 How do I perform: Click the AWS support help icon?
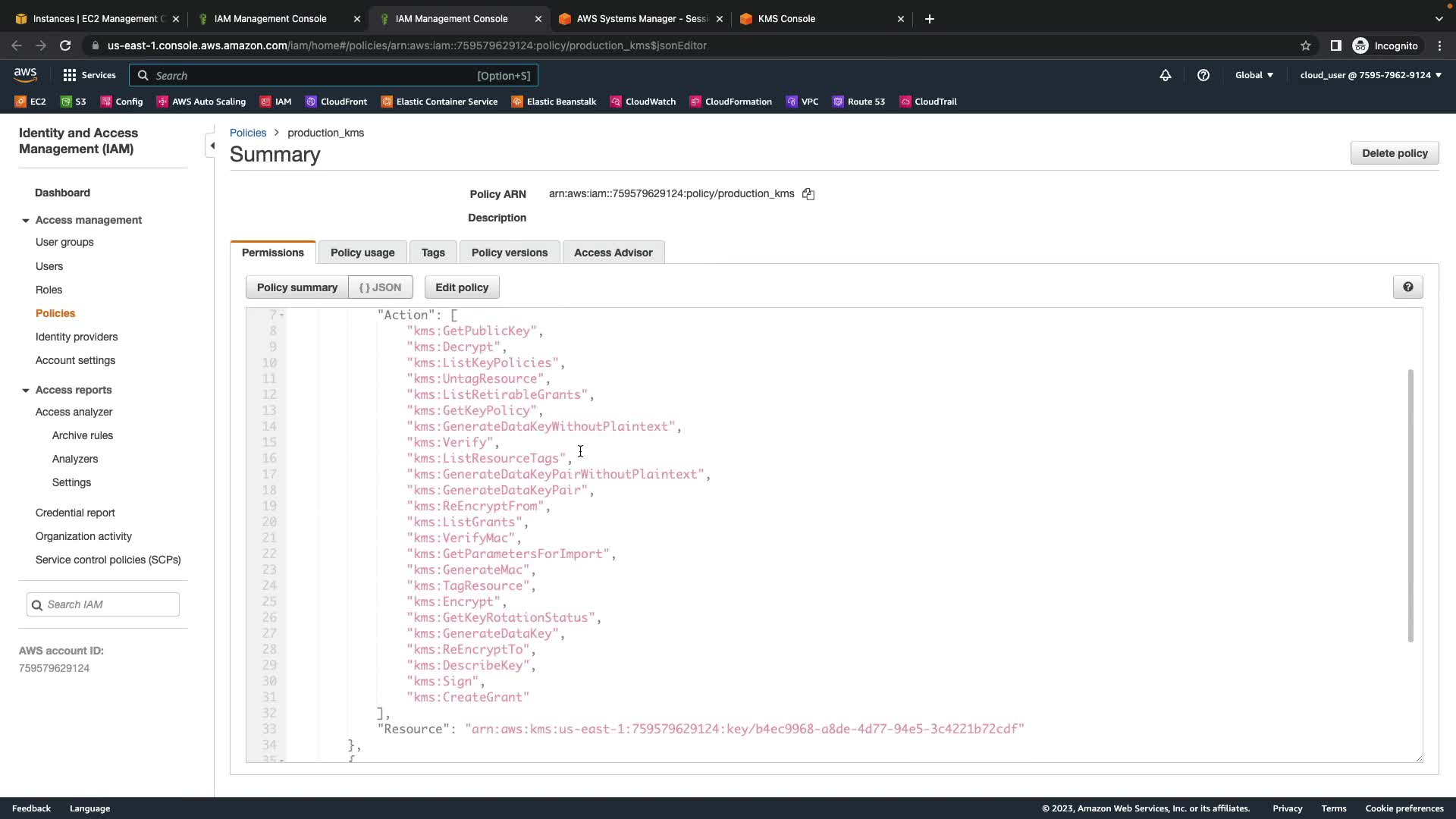[x=1203, y=75]
